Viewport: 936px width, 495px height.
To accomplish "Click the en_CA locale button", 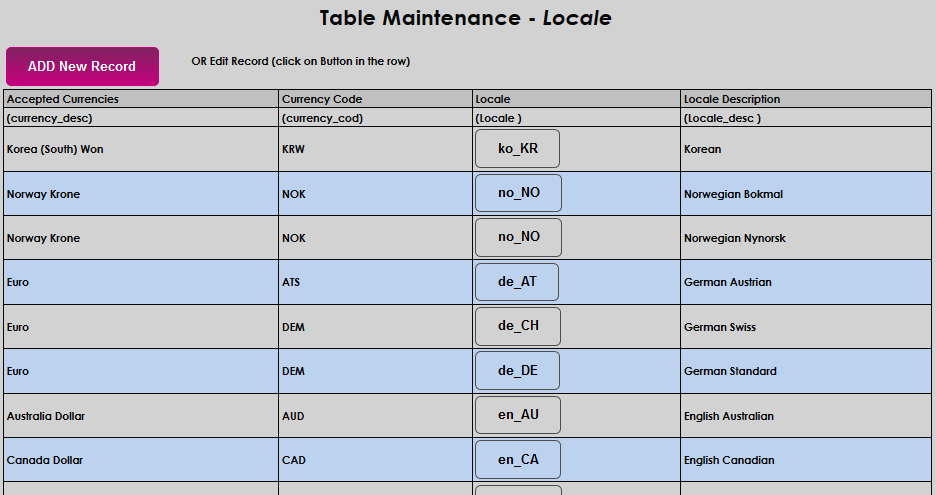I will coord(517,460).
